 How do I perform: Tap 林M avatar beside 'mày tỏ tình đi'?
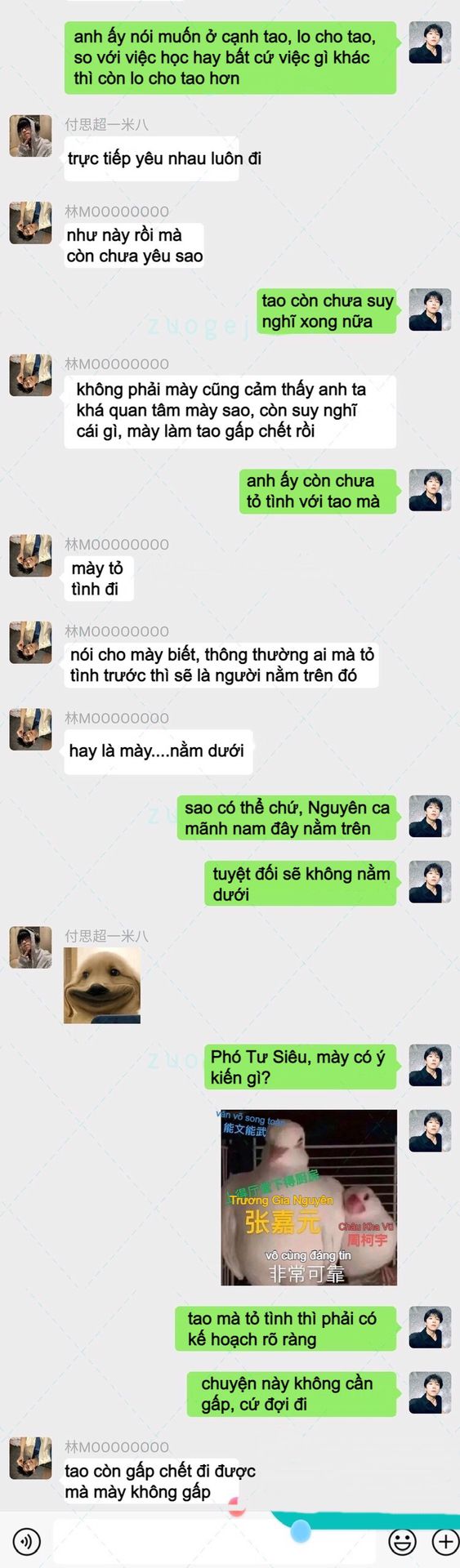[x=31, y=555]
